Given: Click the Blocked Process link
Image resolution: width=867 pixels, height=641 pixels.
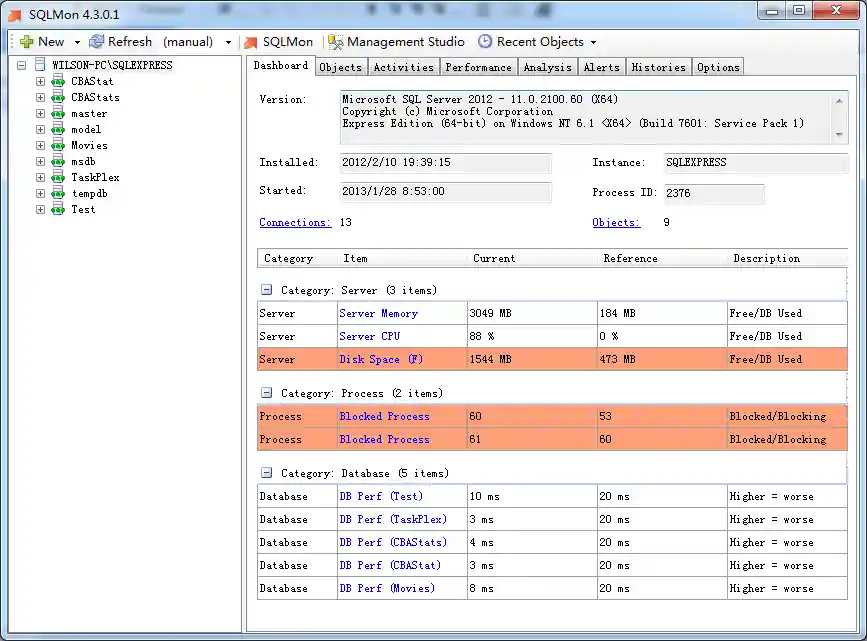Looking at the screenshot, I should pos(384,416).
